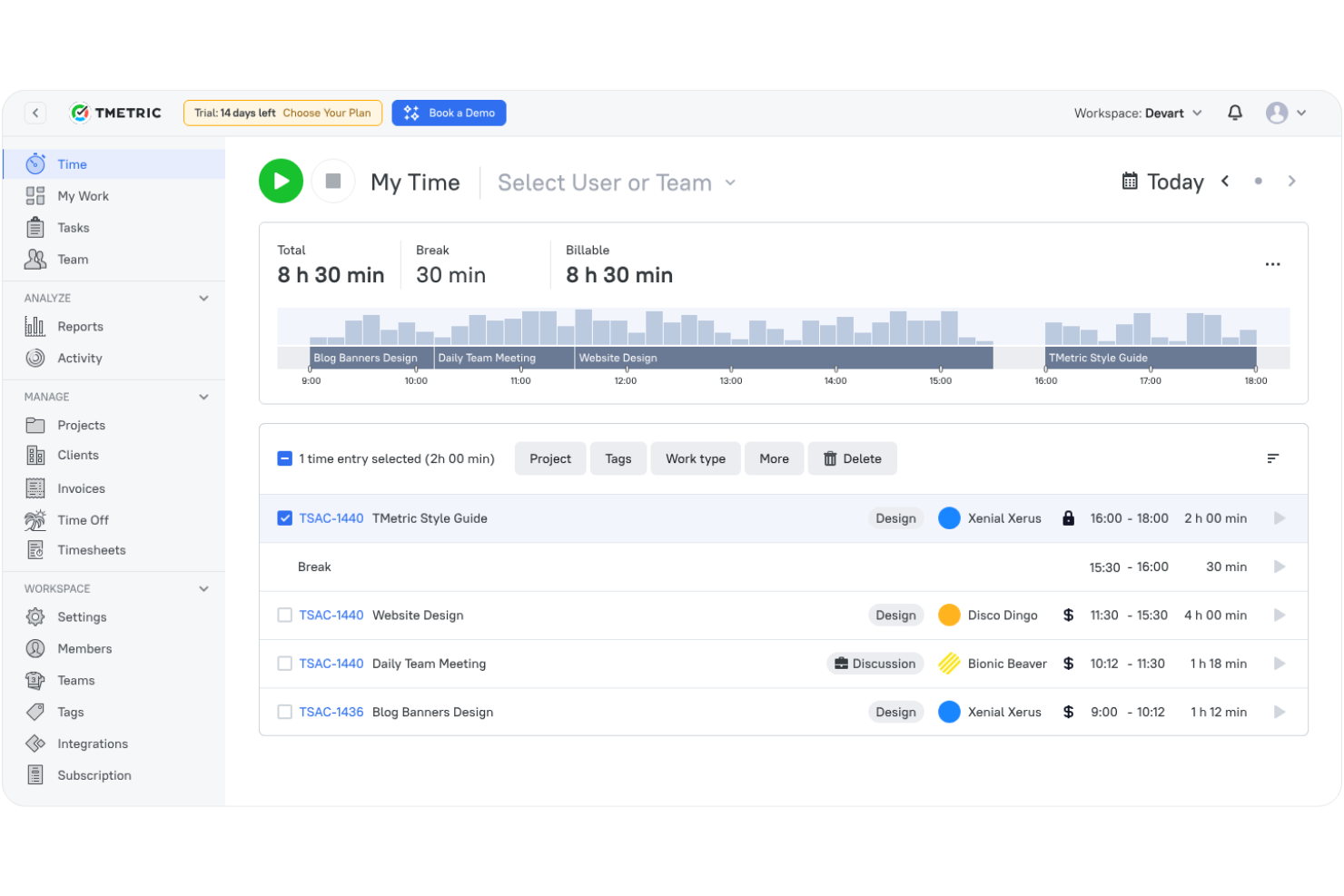Click the billable dollar icon on Website Design
Viewport: 1344px width, 896px height.
[1068, 615]
